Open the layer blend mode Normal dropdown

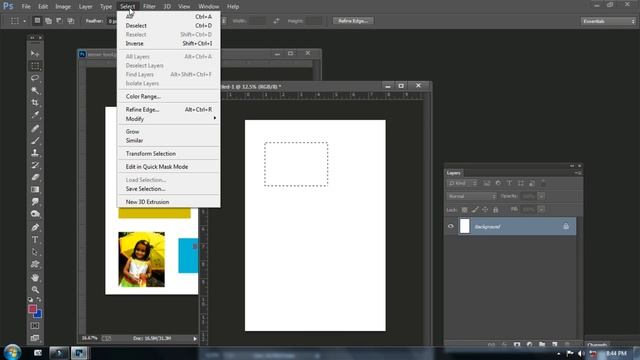point(472,196)
